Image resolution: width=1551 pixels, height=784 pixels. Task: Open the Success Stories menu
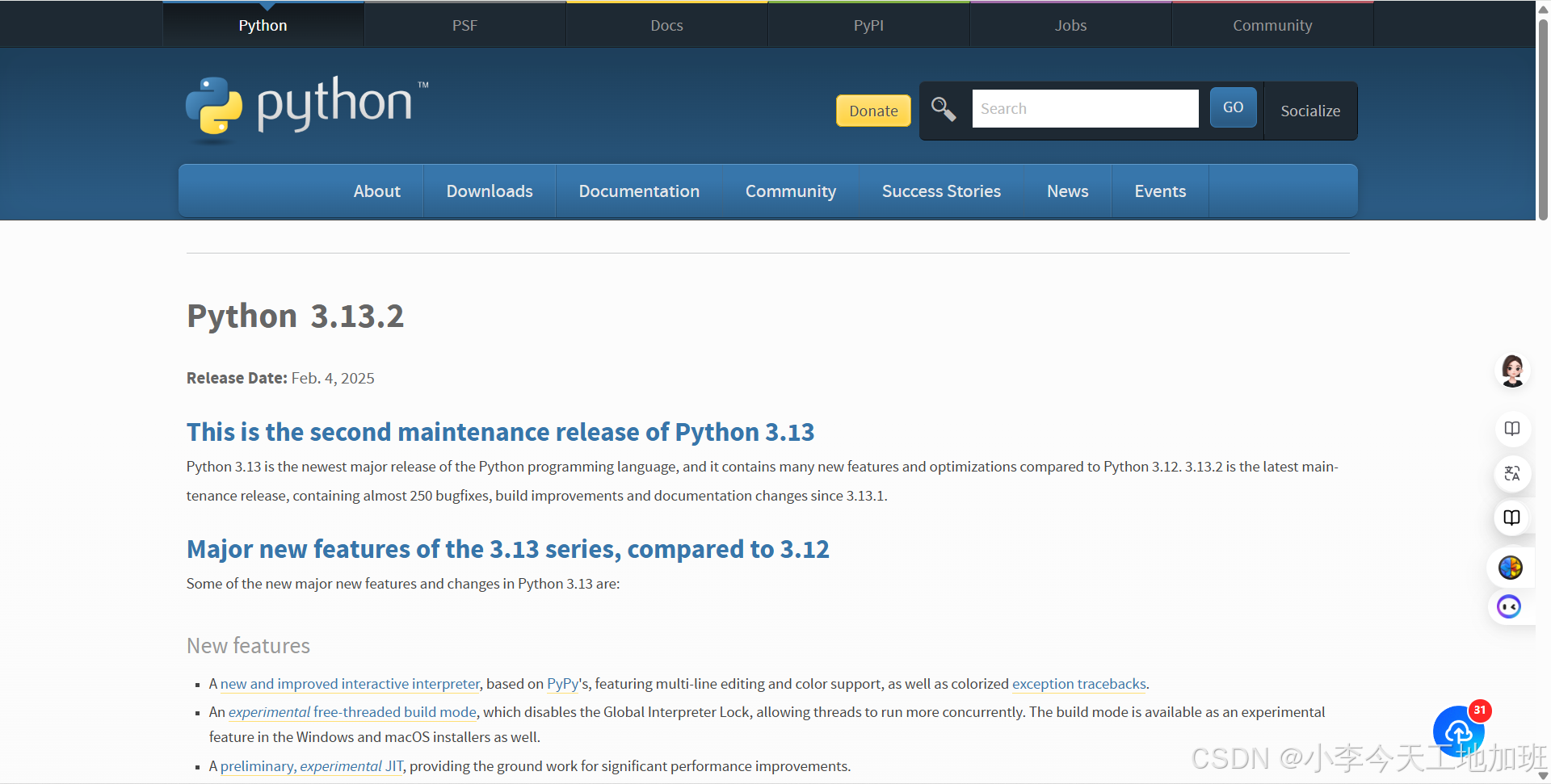pos(941,191)
